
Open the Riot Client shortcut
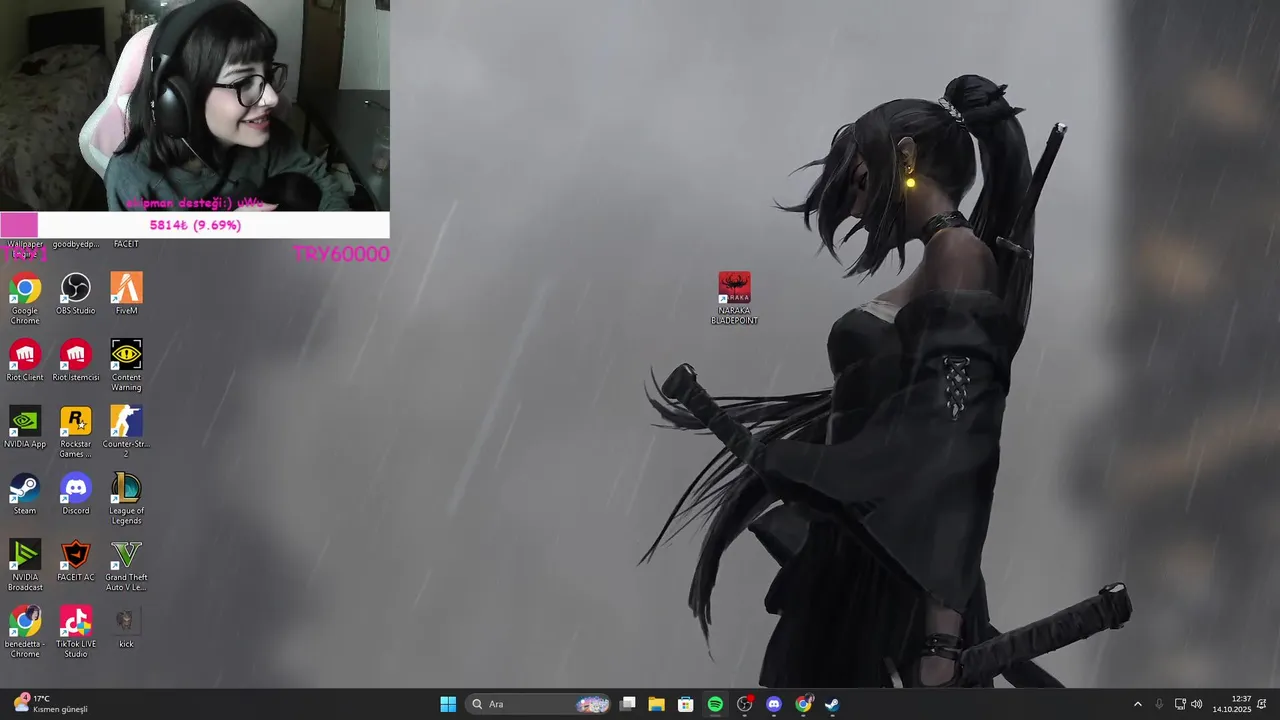click(x=25, y=360)
